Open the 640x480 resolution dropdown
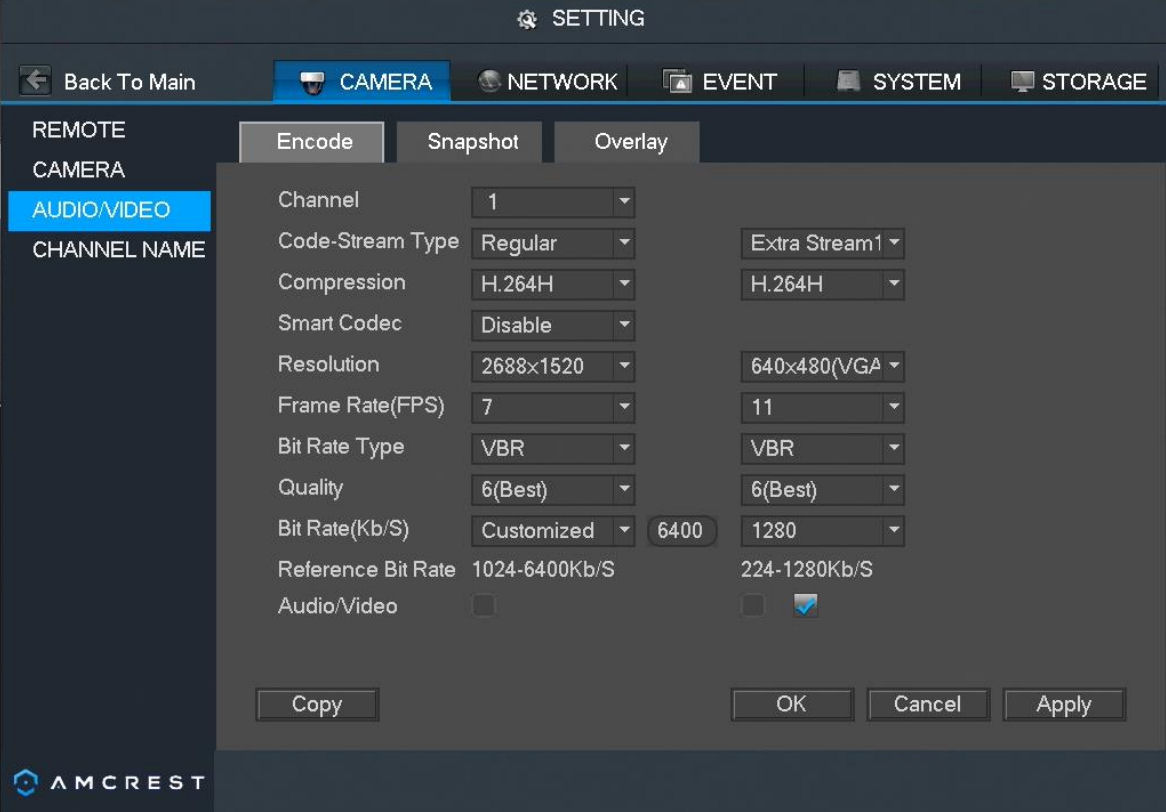This screenshot has width=1166, height=812. pyautogui.click(x=822, y=366)
